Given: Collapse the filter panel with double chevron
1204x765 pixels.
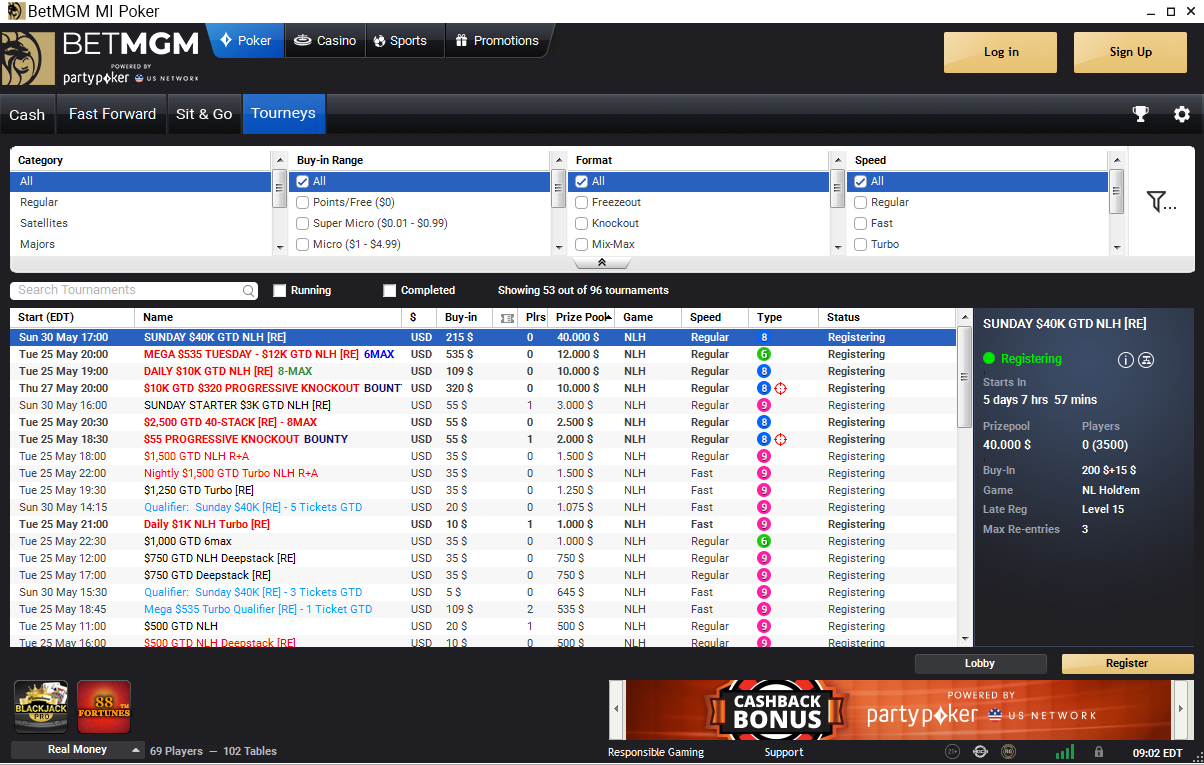Looking at the screenshot, I should point(602,263).
